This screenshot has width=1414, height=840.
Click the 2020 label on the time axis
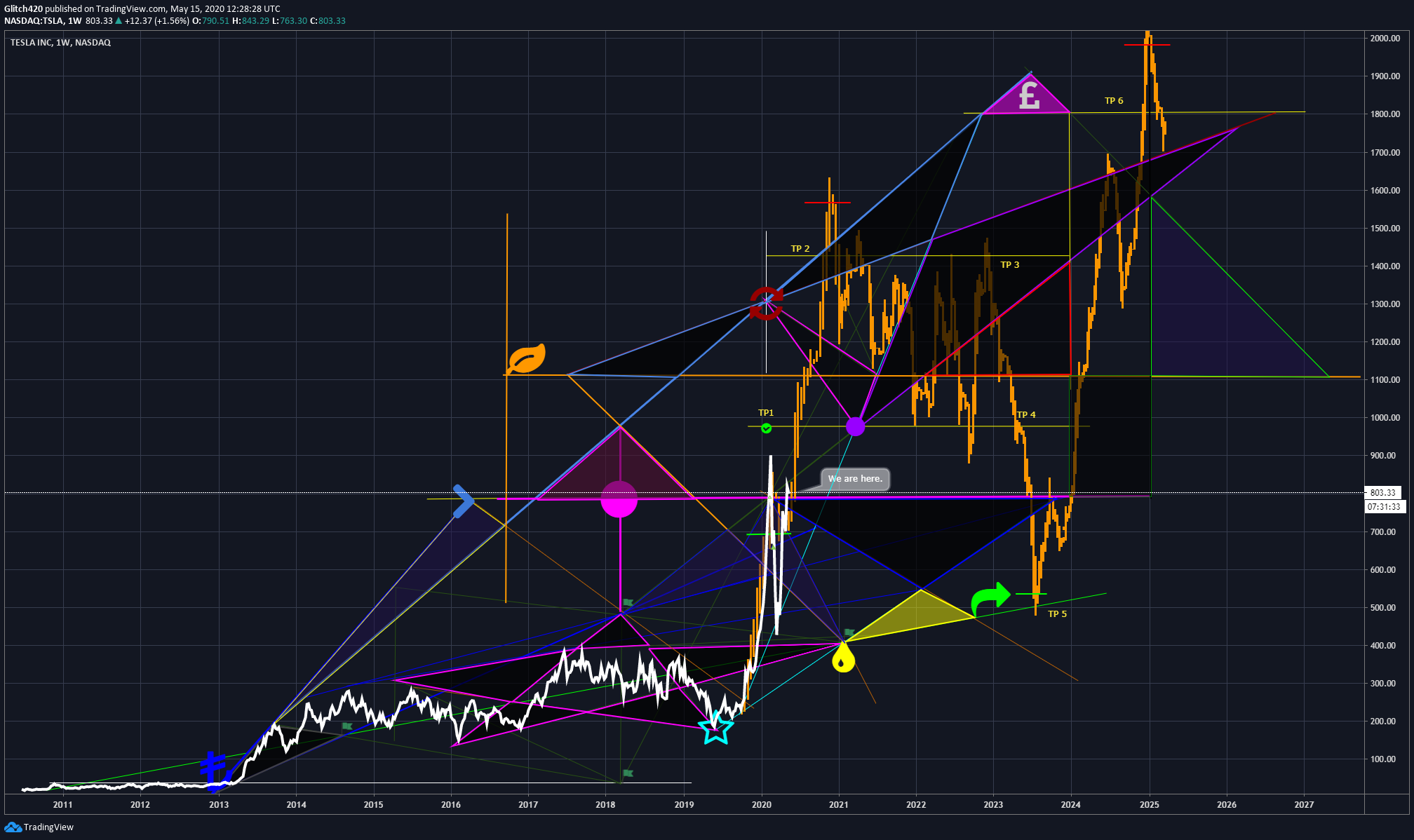tap(762, 805)
